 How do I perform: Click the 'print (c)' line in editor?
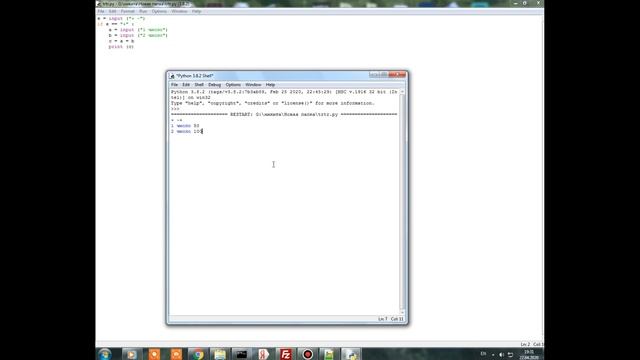(121, 47)
